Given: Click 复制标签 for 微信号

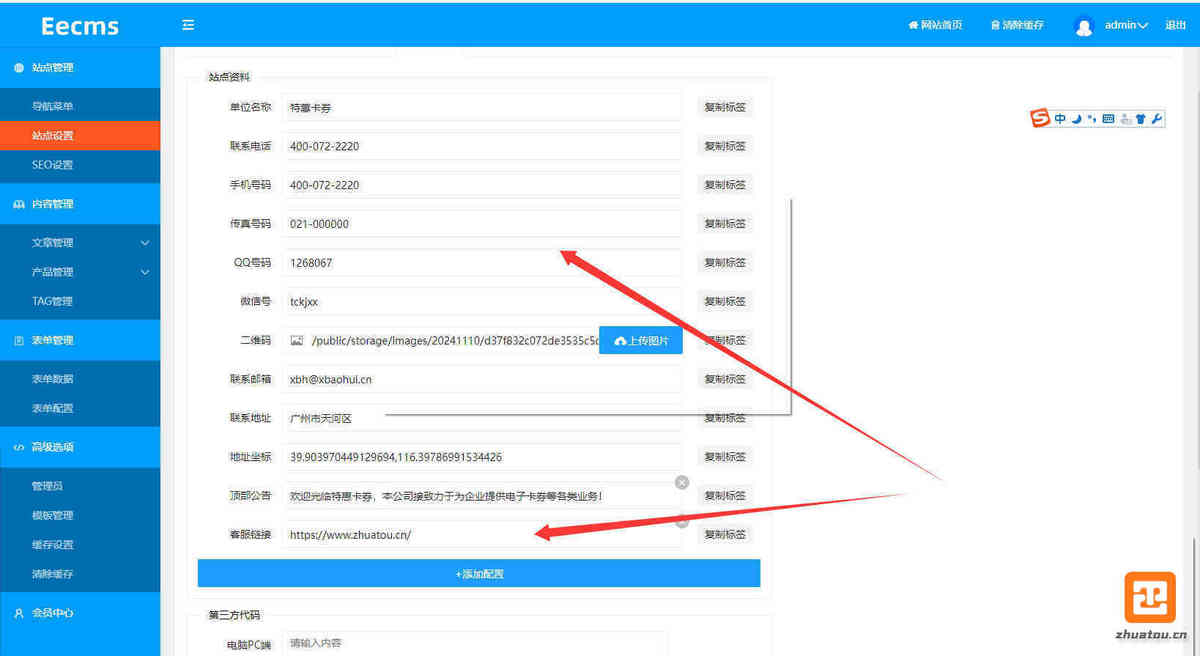Looking at the screenshot, I should [x=725, y=301].
